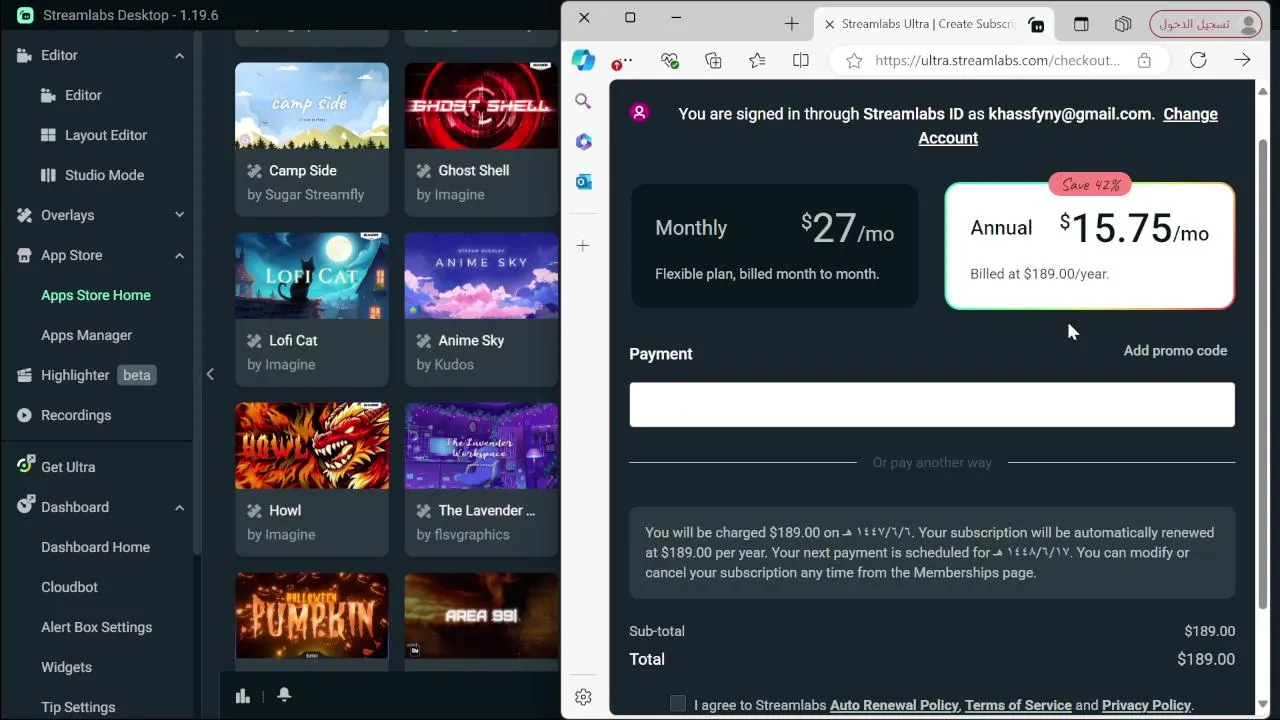1280x720 pixels.
Task: Open the Privacy Policy link
Action: [1146, 705]
